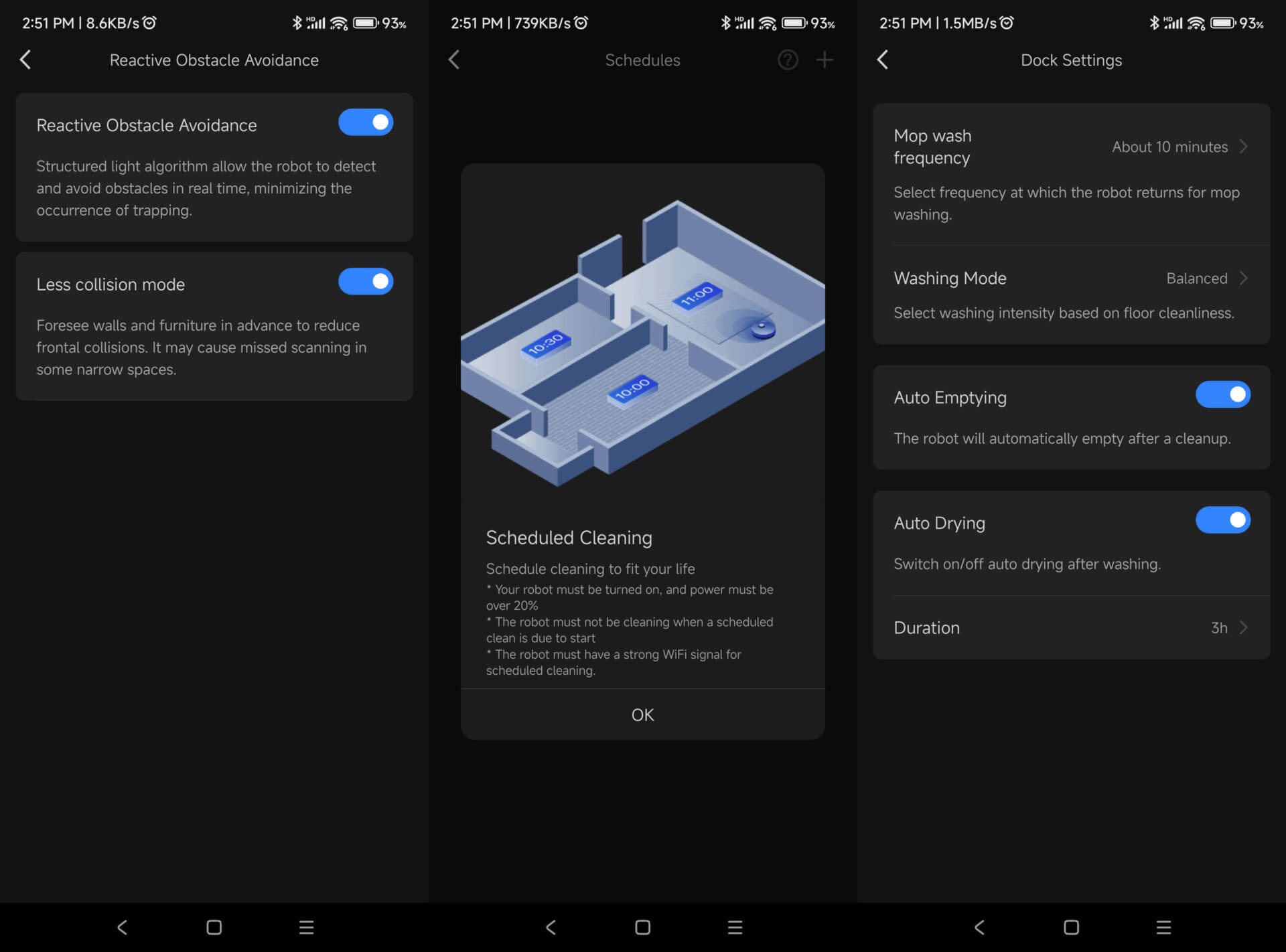The width and height of the screenshot is (1286, 952).
Task: Confirm Scheduled Cleaning dialog with OK
Action: [x=642, y=715]
